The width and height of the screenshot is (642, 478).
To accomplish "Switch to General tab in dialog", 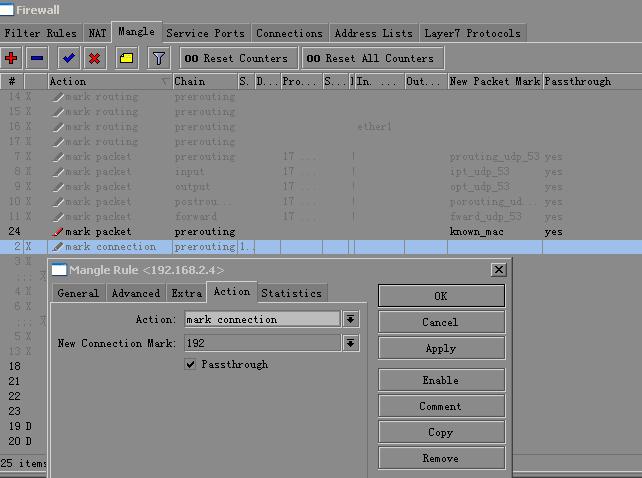I will point(78,293).
